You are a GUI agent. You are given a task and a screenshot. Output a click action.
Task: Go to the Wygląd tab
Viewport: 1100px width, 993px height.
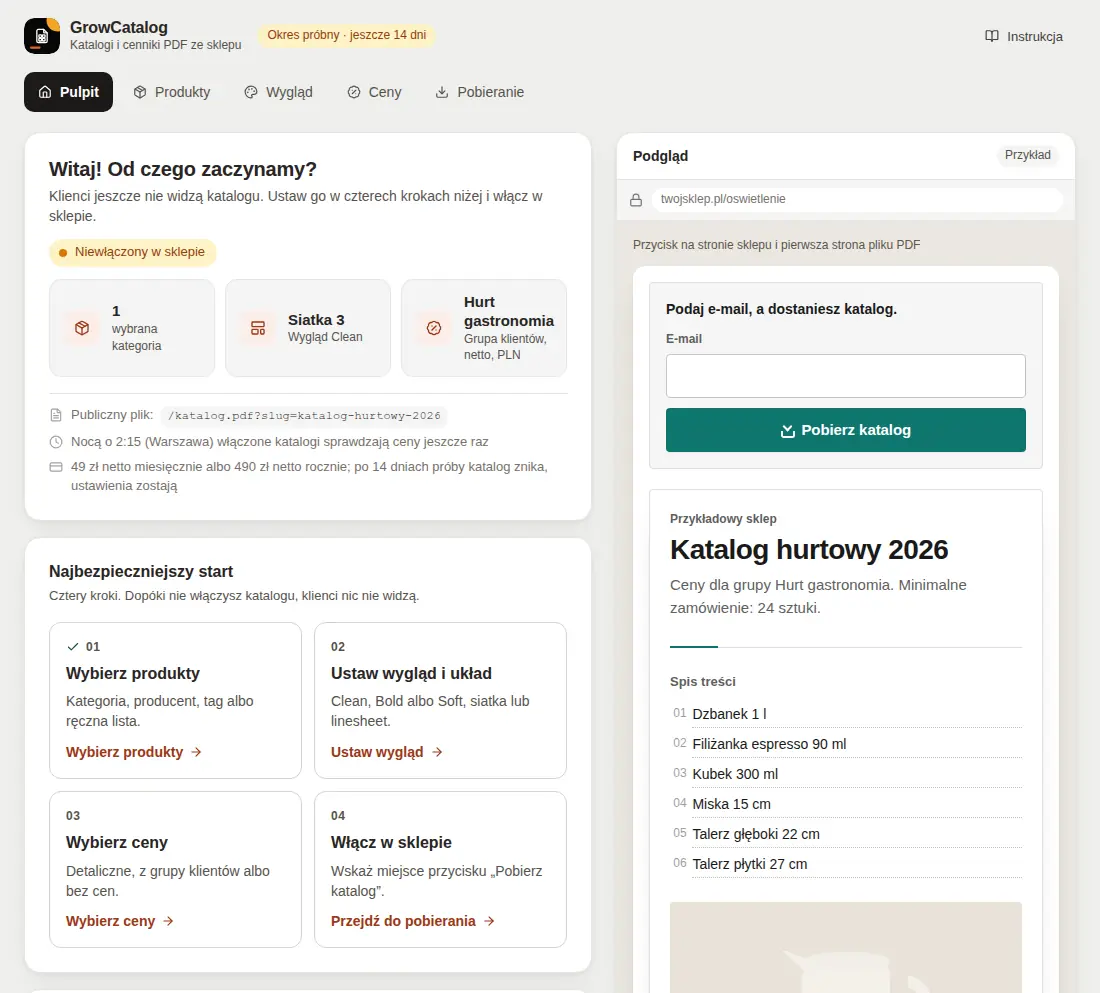click(x=279, y=92)
